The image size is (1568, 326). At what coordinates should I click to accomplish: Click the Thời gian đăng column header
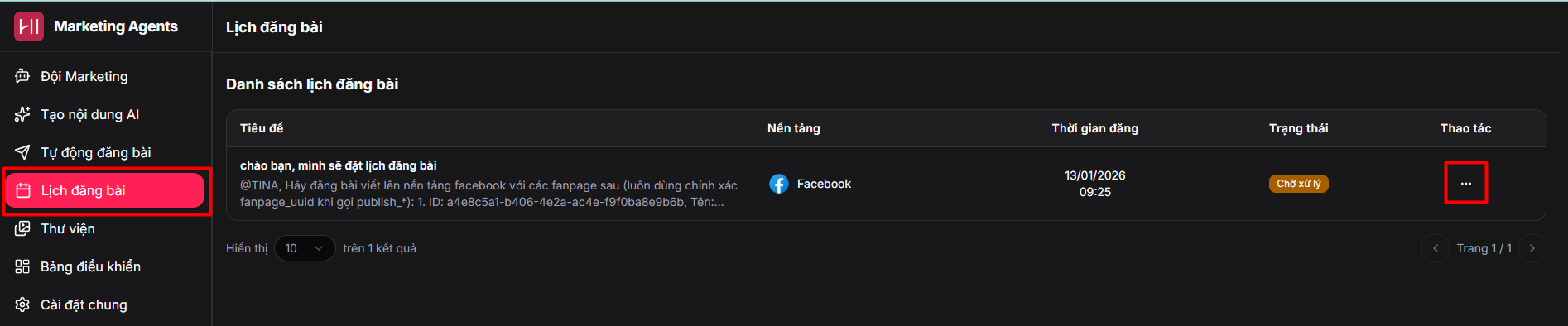1094,128
